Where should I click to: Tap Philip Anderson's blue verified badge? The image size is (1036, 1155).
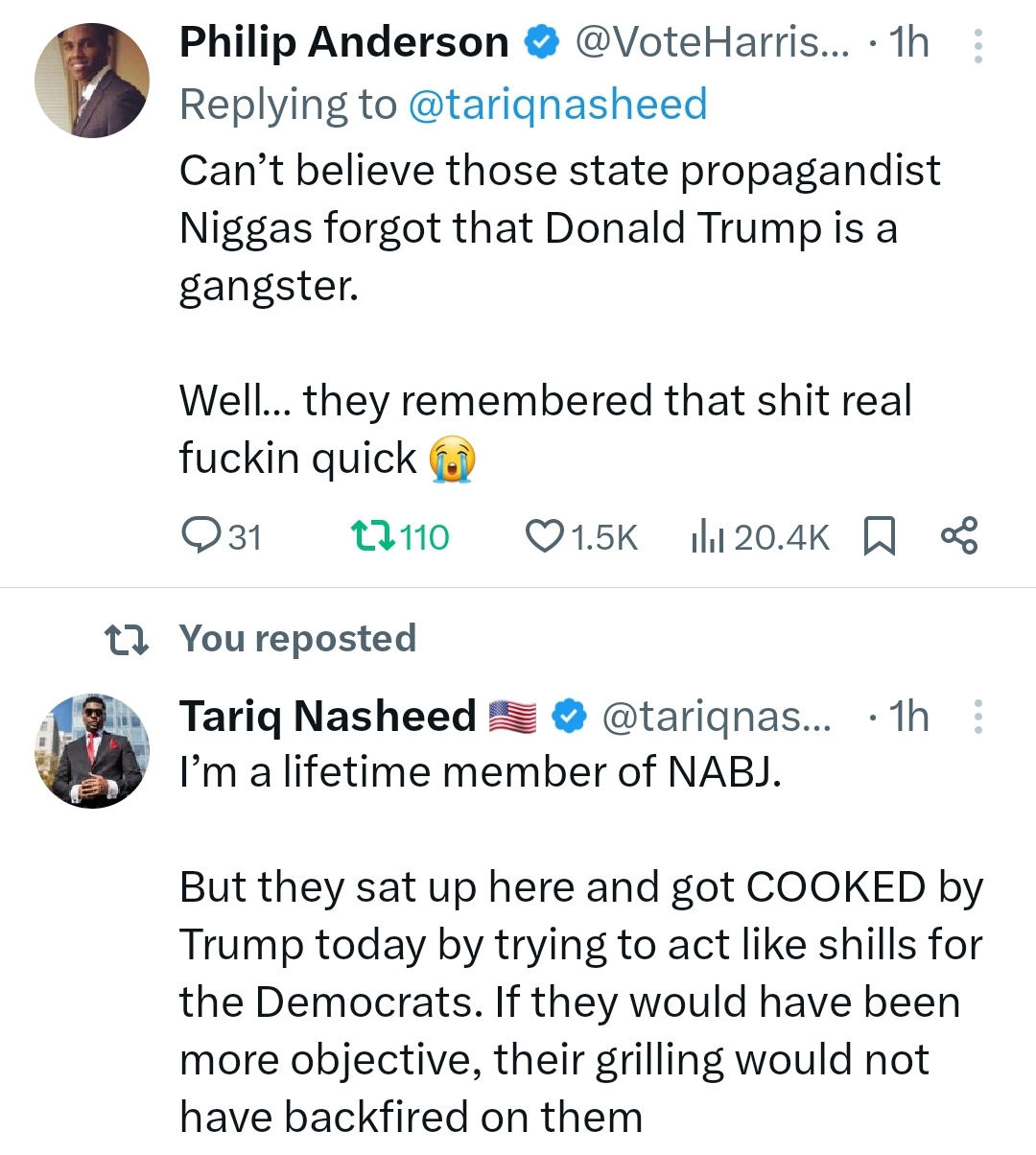tap(541, 43)
